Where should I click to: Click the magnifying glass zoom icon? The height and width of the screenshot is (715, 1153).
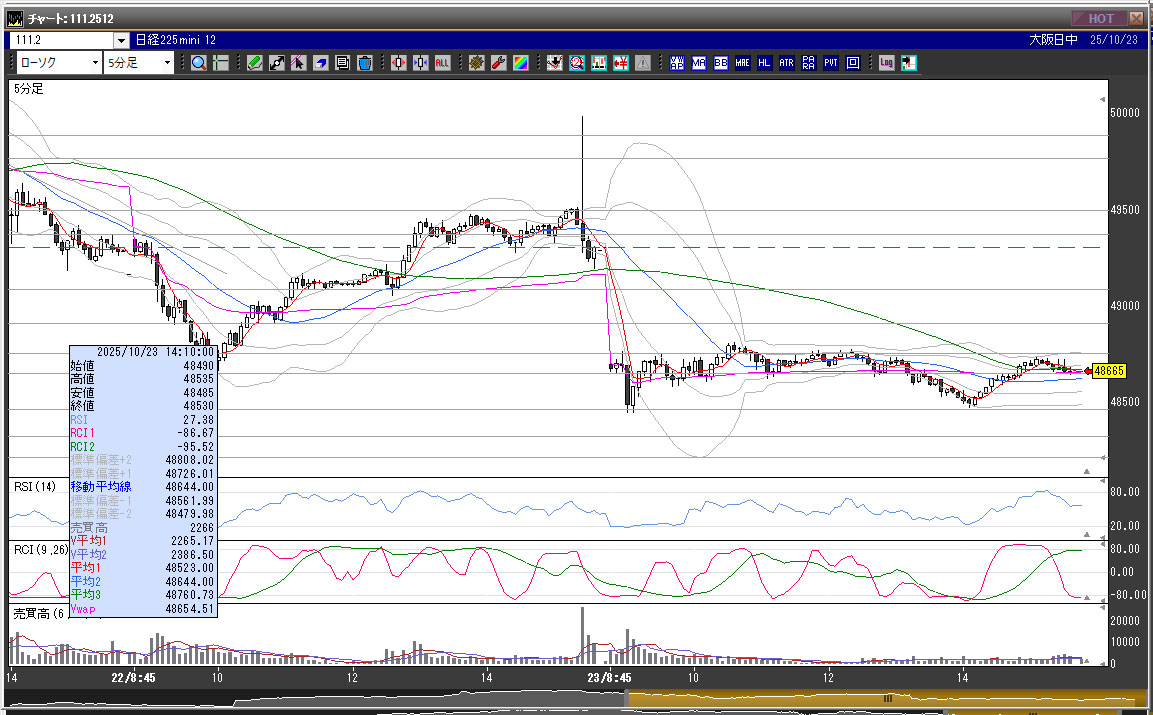(198, 63)
